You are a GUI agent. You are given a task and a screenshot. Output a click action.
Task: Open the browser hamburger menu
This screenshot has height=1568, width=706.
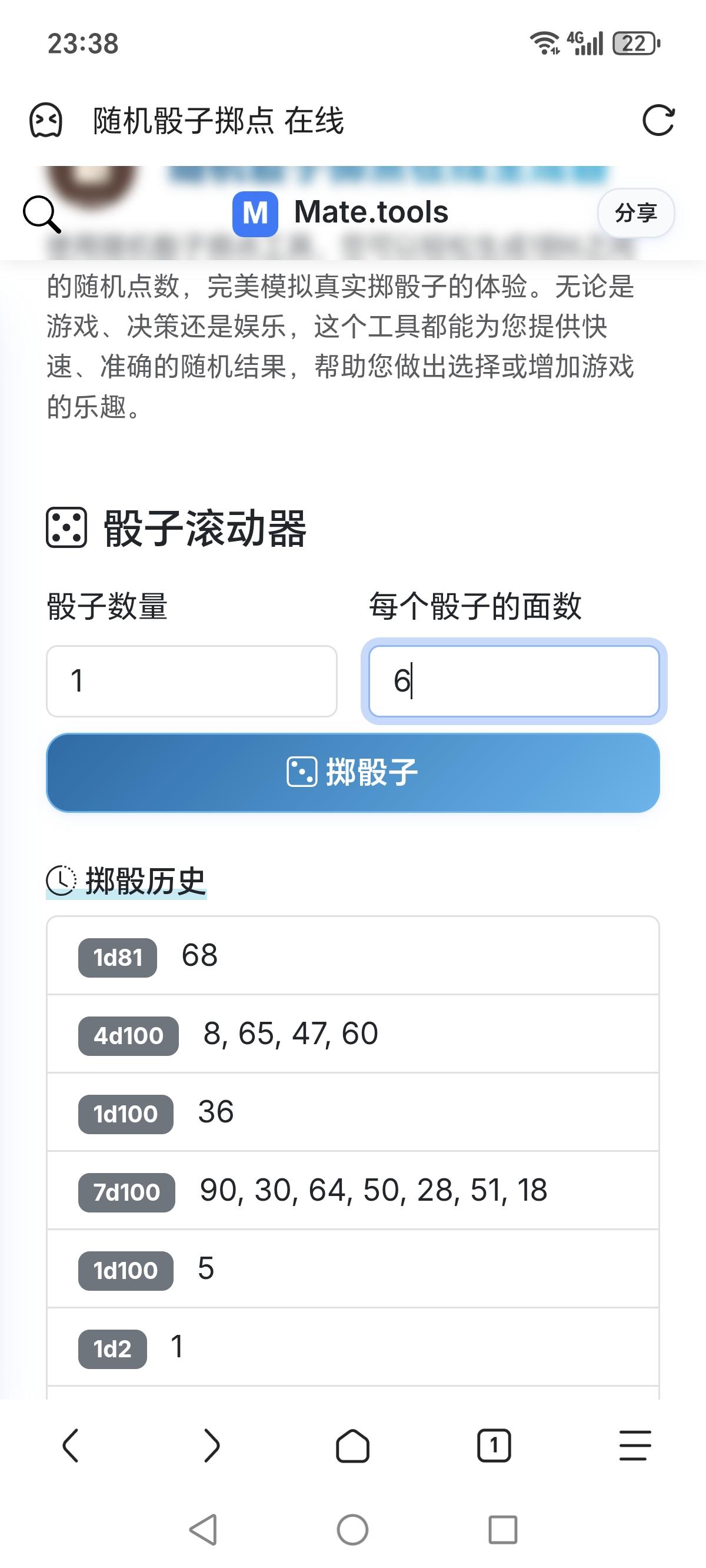(635, 1446)
